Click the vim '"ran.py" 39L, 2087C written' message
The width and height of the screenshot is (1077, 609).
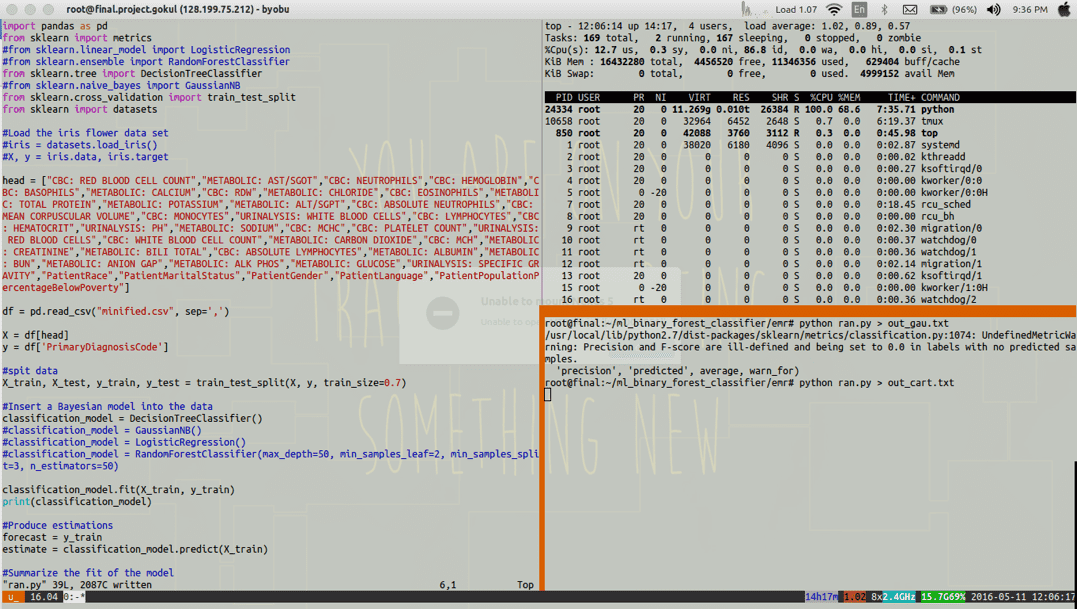[x=77, y=585]
